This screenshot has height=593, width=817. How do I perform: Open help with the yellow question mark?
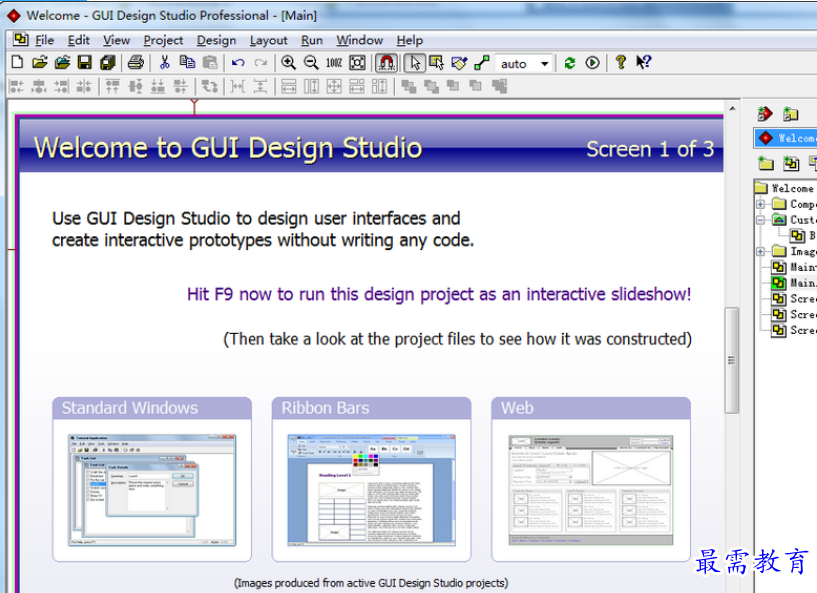click(x=620, y=63)
